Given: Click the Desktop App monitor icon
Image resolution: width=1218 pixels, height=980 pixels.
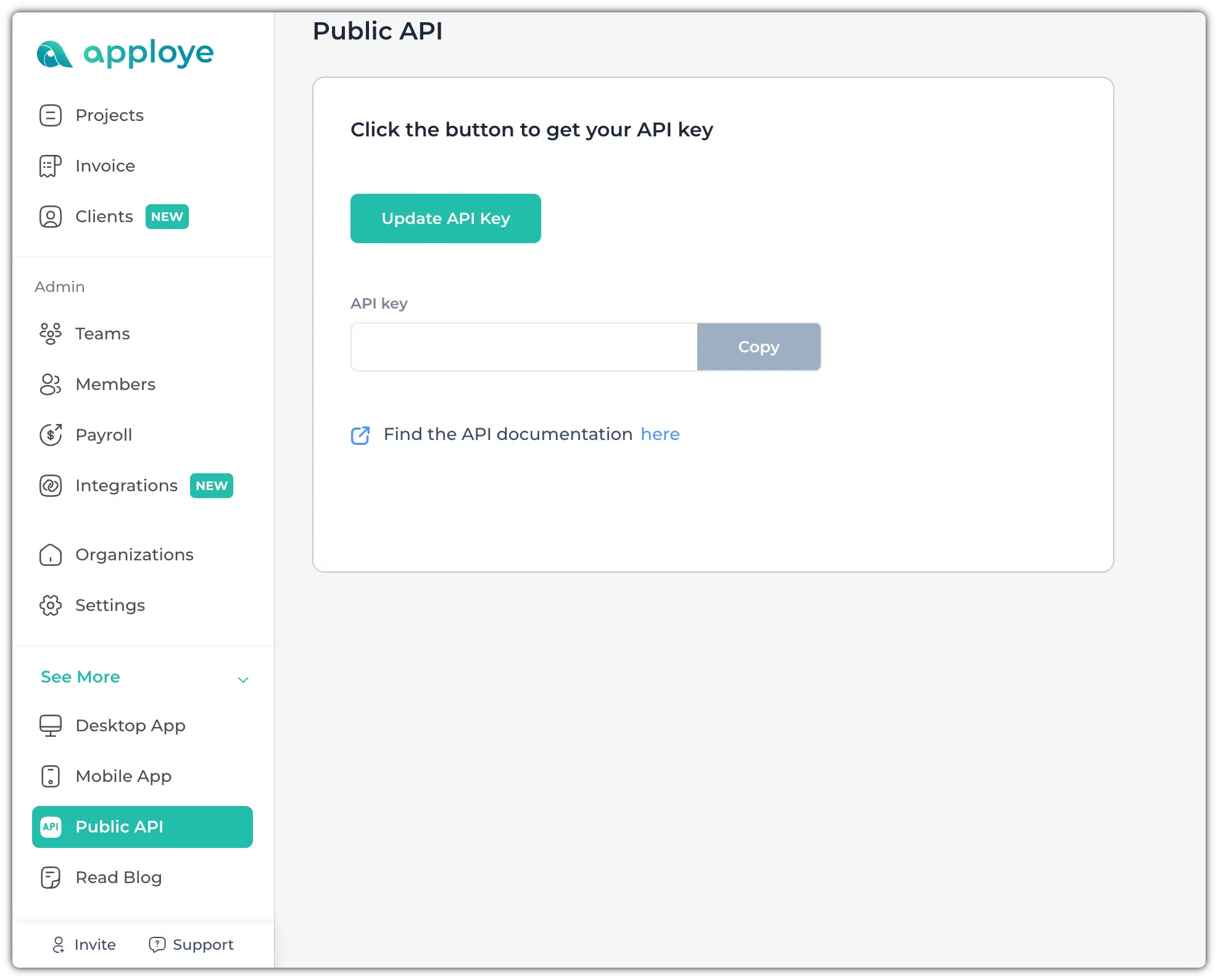Looking at the screenshot, I should [51, 726].
